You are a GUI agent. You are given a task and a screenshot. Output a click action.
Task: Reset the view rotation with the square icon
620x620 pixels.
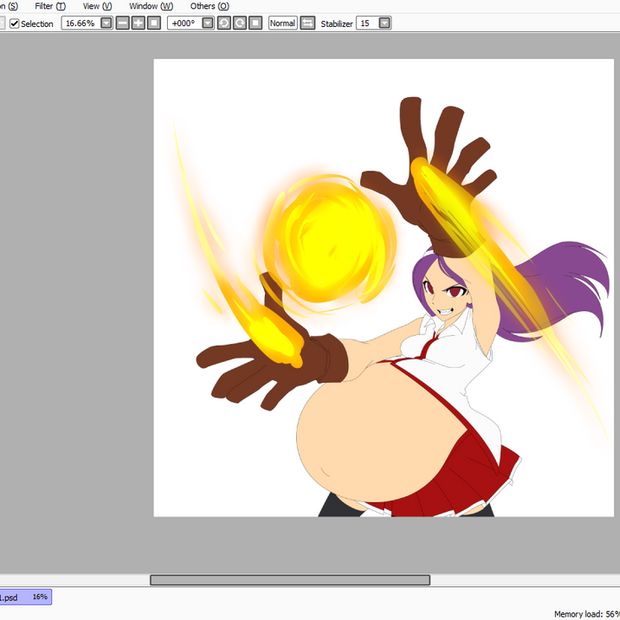tap(255, 23)
